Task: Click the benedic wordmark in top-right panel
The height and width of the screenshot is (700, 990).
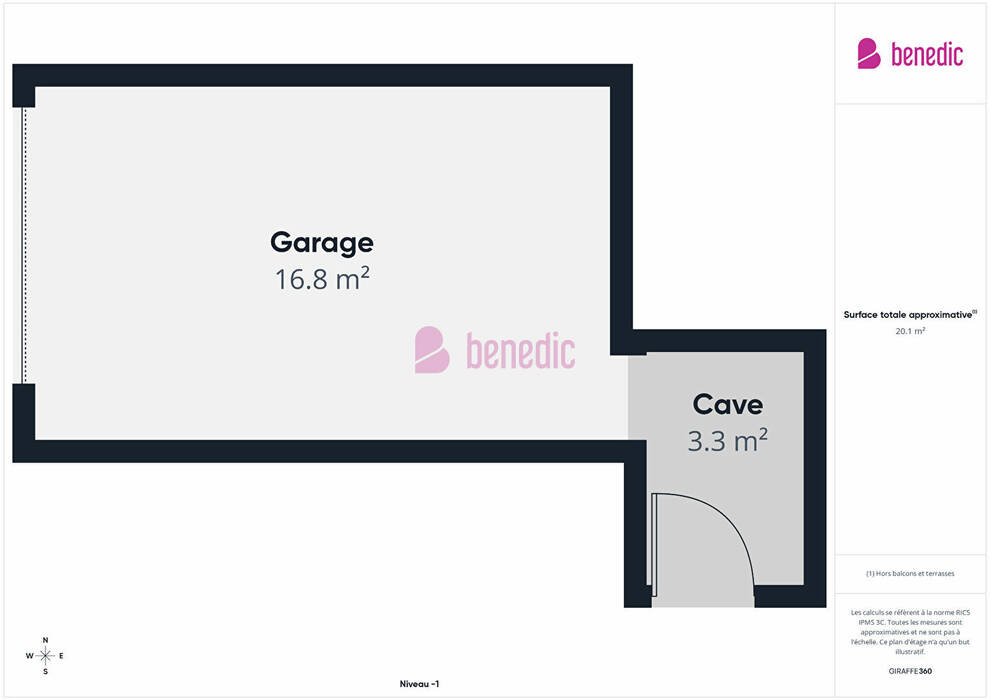Action: pos(927,54)
